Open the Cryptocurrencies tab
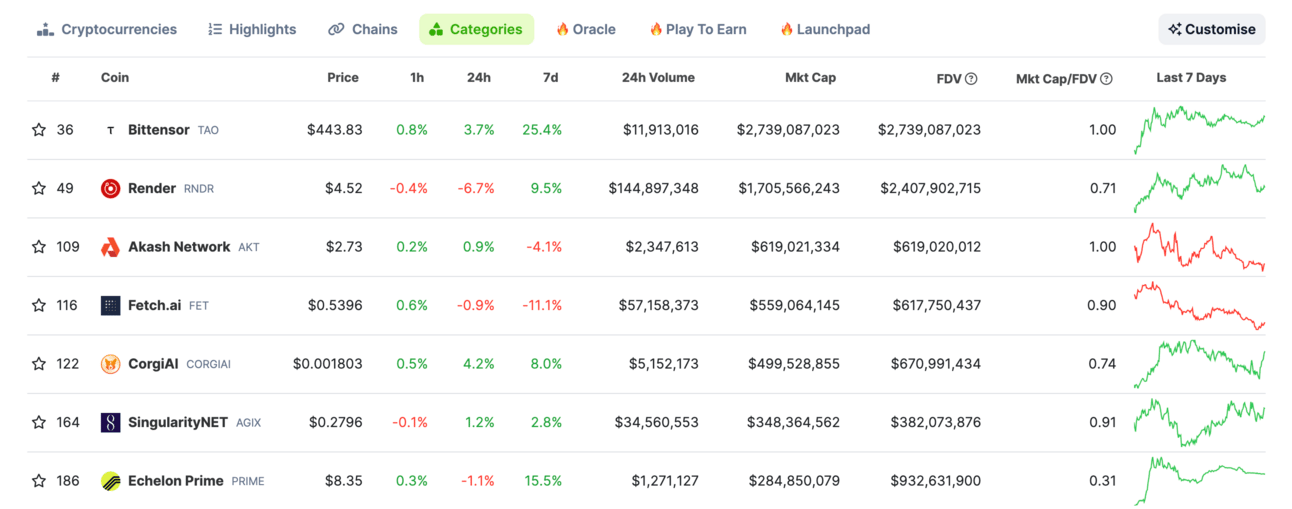The image size is (1292, 509). pyautogui.click(x=107, y=29)
